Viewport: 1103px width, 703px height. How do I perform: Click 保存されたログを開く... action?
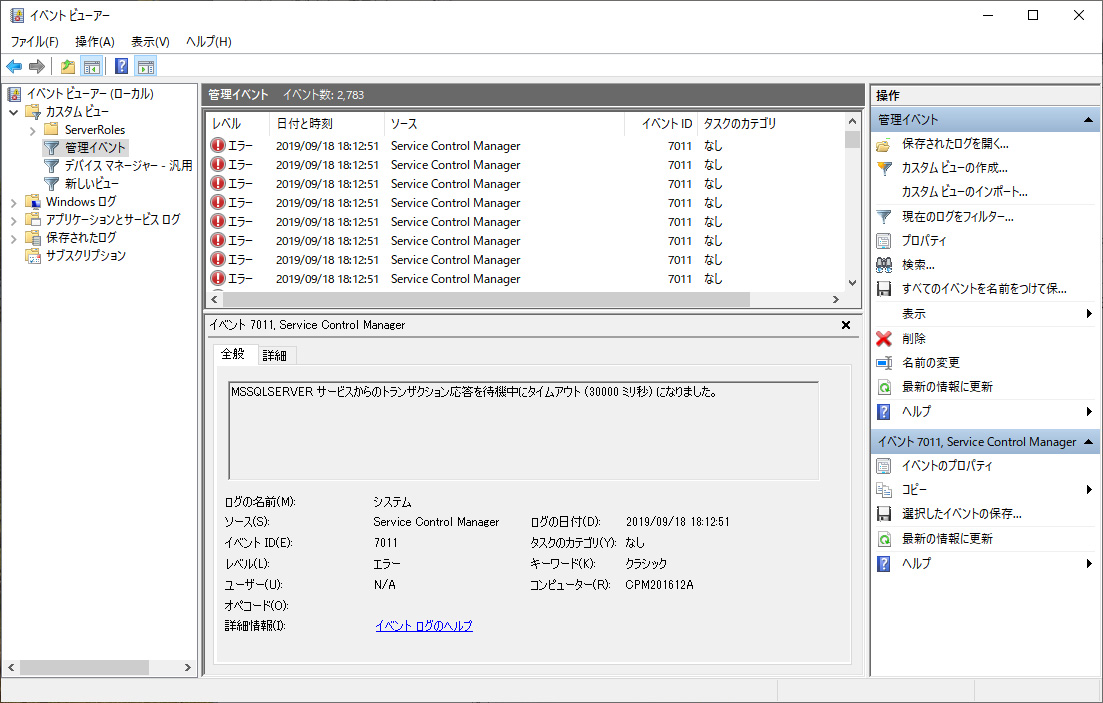tap(955, 144)
